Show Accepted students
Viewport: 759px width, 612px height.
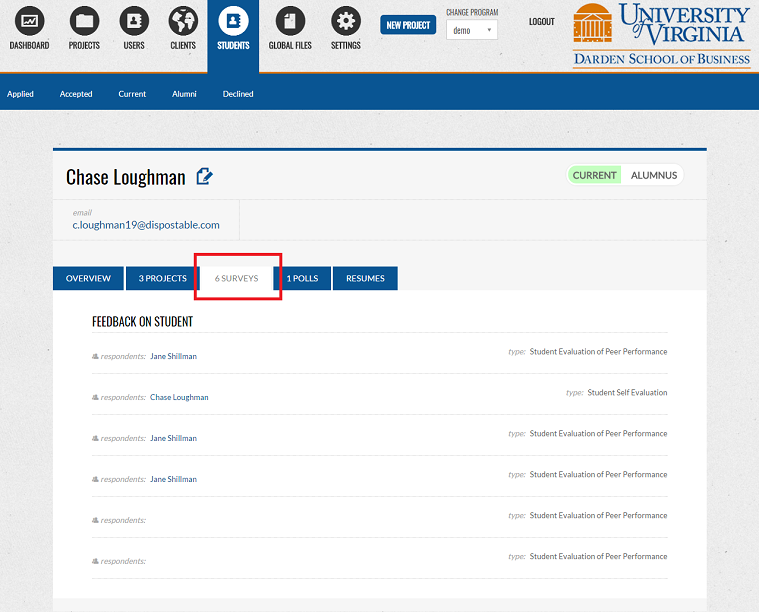(76, 94)
